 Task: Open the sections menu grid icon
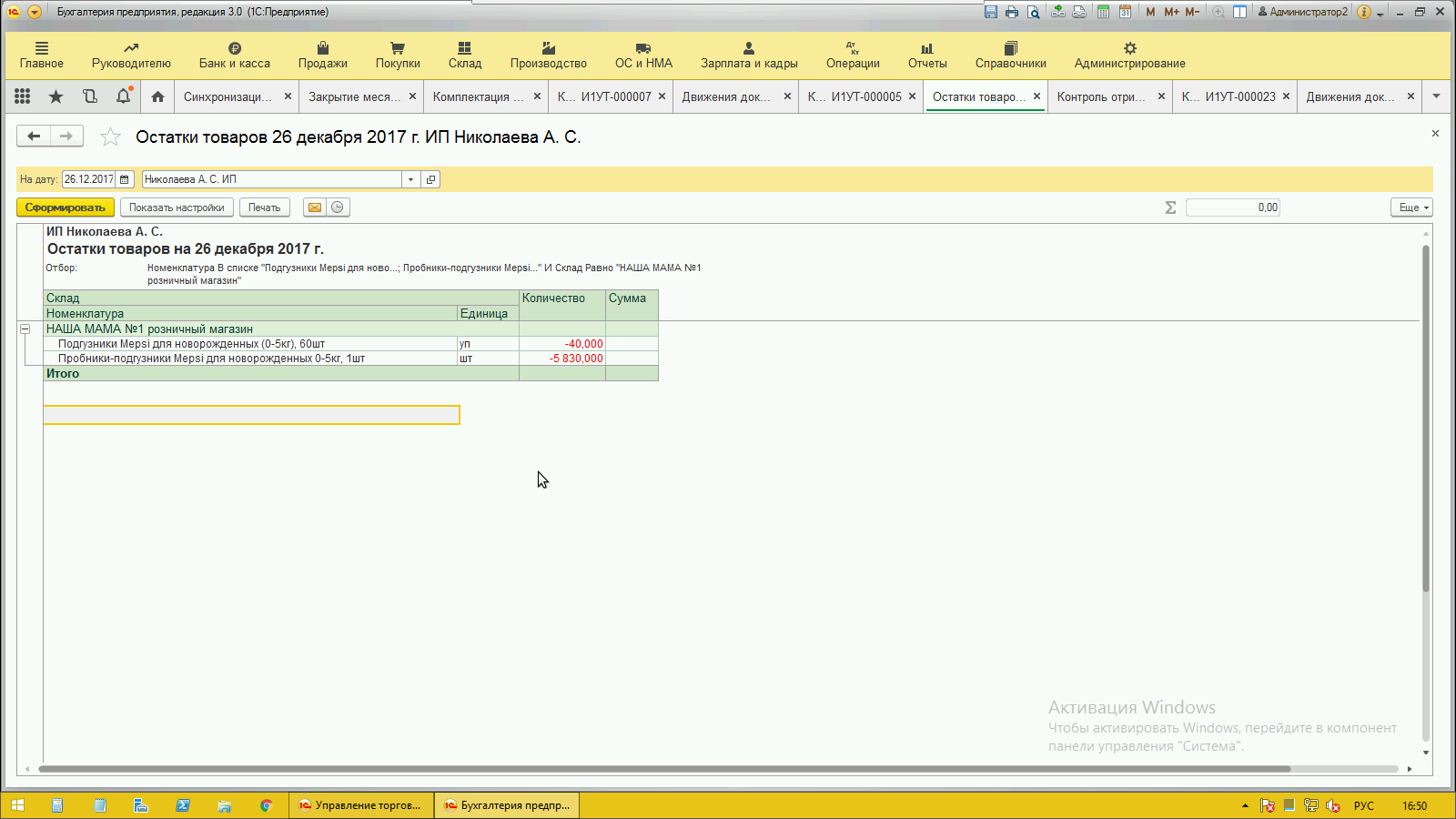(x=23, y=96)
